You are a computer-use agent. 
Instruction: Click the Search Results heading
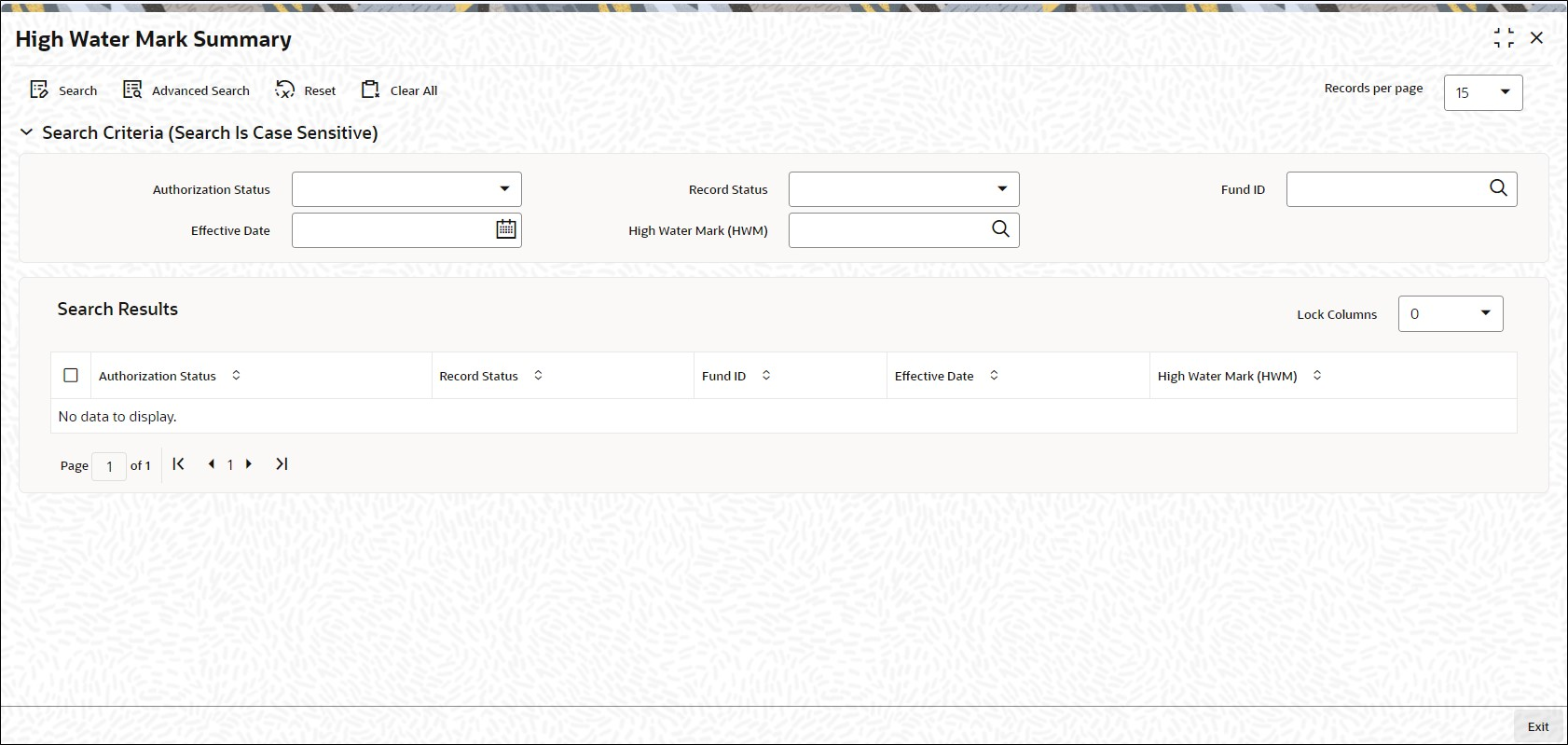pos(117,309)
